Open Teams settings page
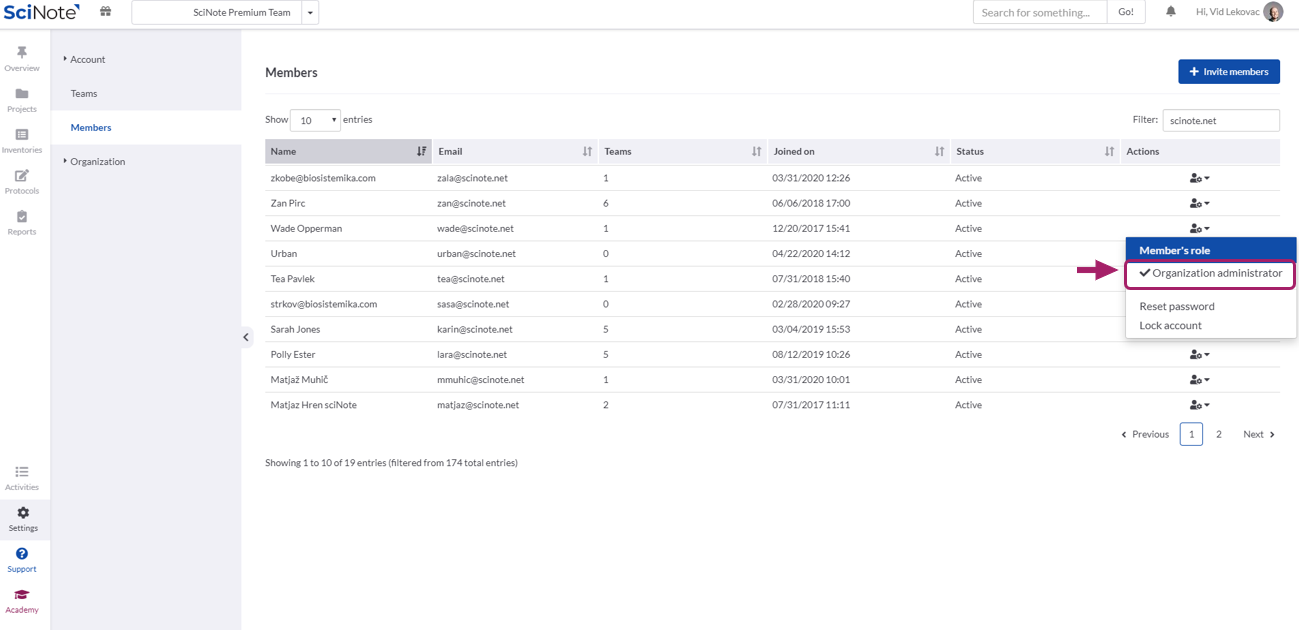This screenshot has width=1299, height=630. 84,93
